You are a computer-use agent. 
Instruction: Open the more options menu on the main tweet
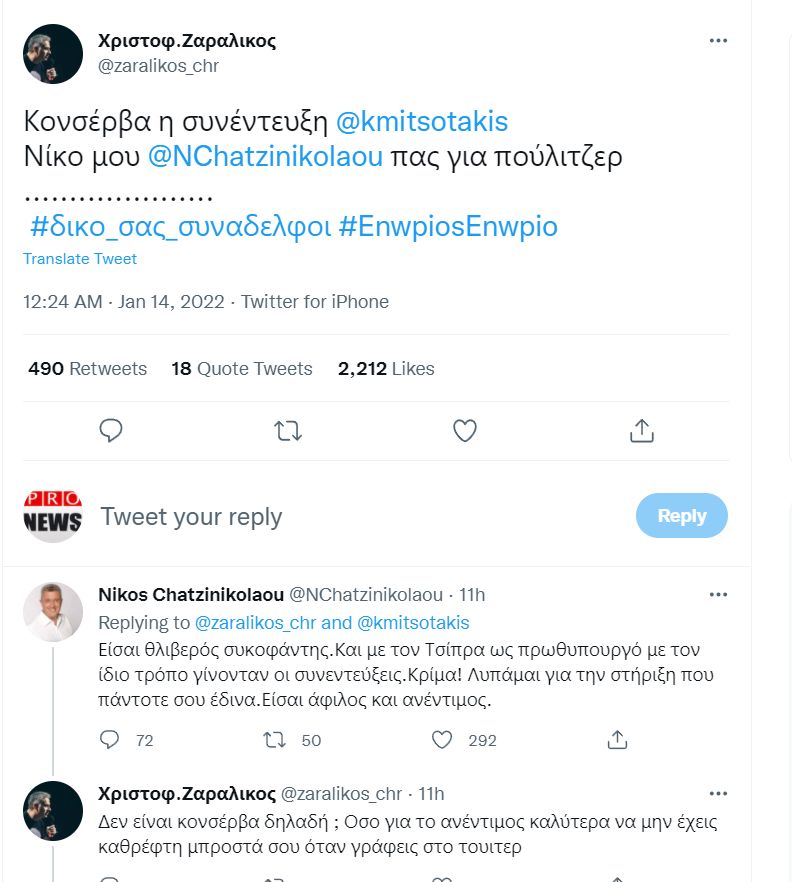click(x=718, y=41)
